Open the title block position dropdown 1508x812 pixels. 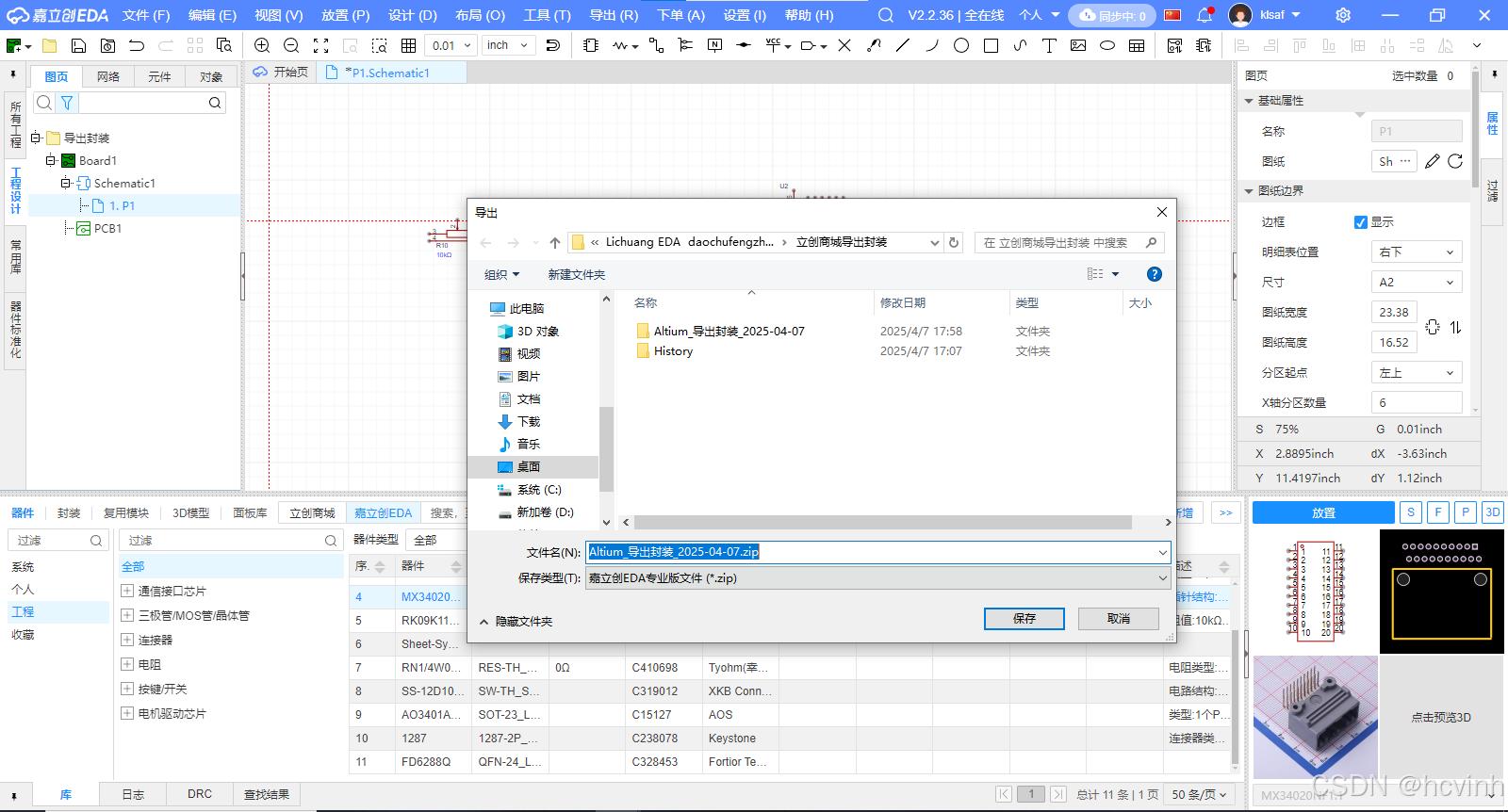[1417, 252]
